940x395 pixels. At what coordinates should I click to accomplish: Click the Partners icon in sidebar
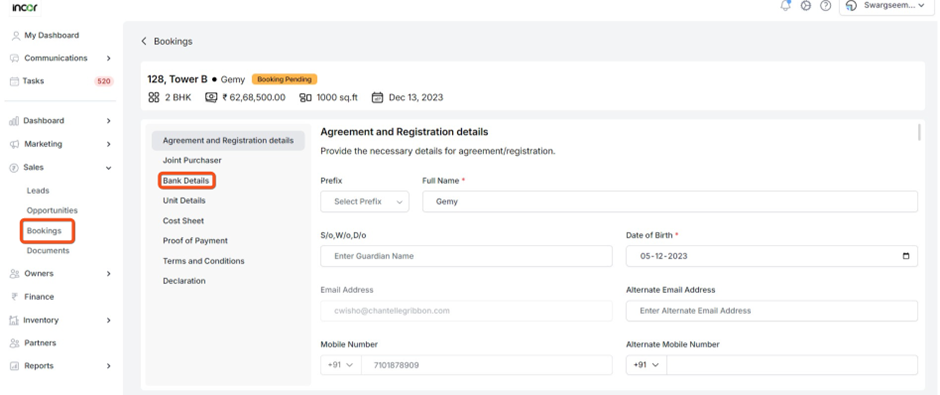pyautogui.click(x=15, y=343)
